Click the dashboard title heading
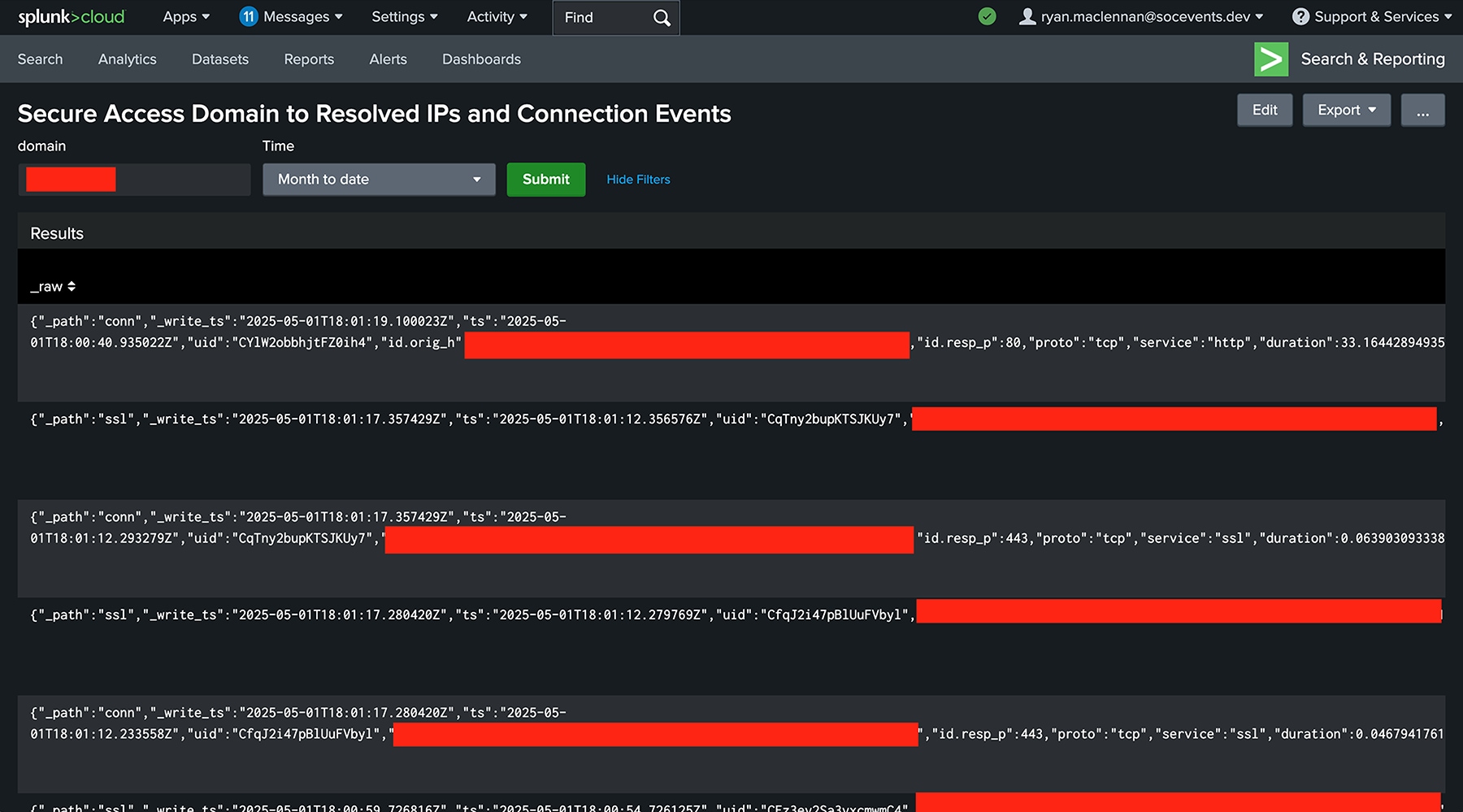Screen dimensions: 1463x812 375,114
